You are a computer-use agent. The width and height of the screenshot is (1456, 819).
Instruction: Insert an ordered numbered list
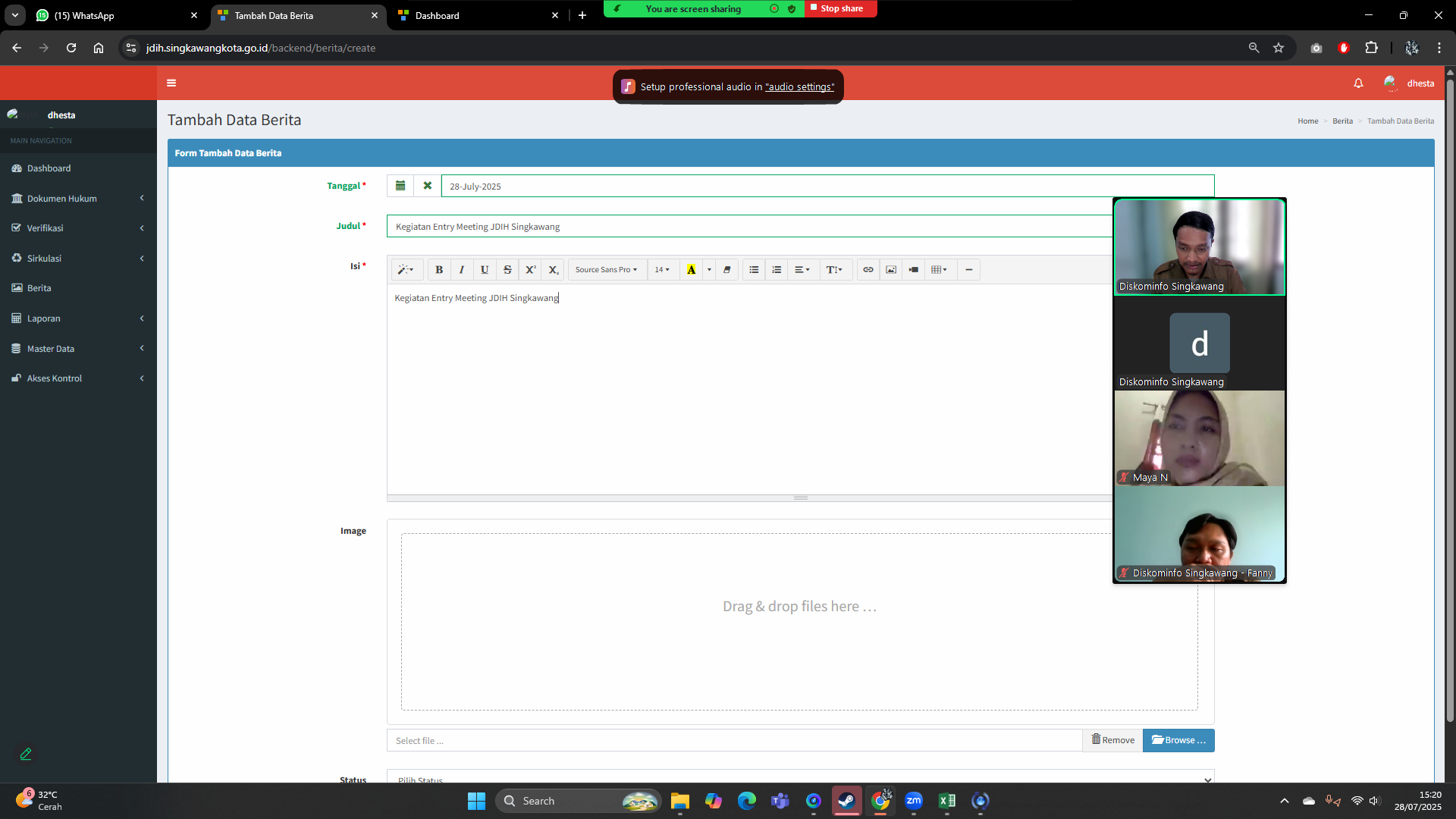click(x=777, y=270)
